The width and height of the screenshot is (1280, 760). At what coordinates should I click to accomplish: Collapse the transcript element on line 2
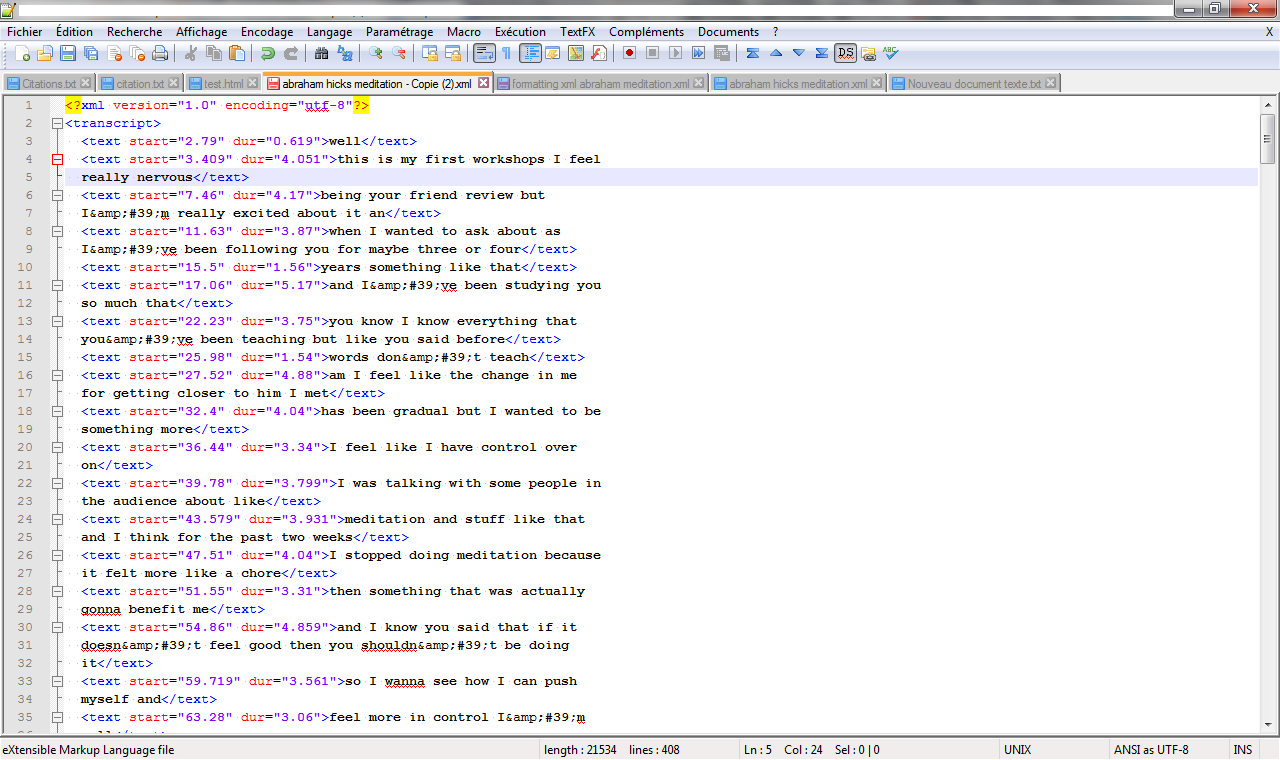point(57,123)
